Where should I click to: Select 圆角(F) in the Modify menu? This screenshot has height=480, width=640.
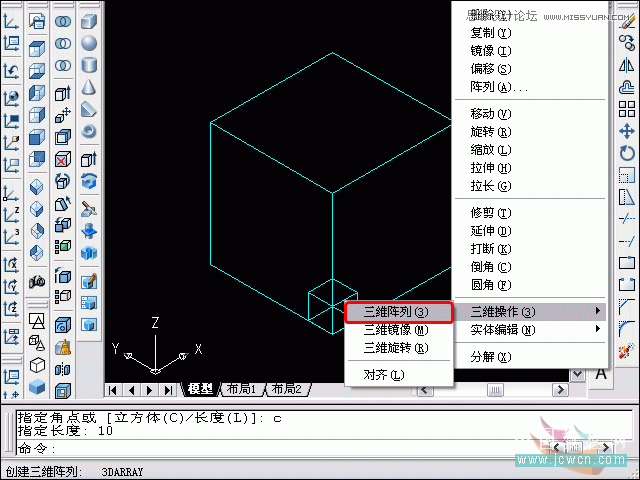(x=530, y=284)
